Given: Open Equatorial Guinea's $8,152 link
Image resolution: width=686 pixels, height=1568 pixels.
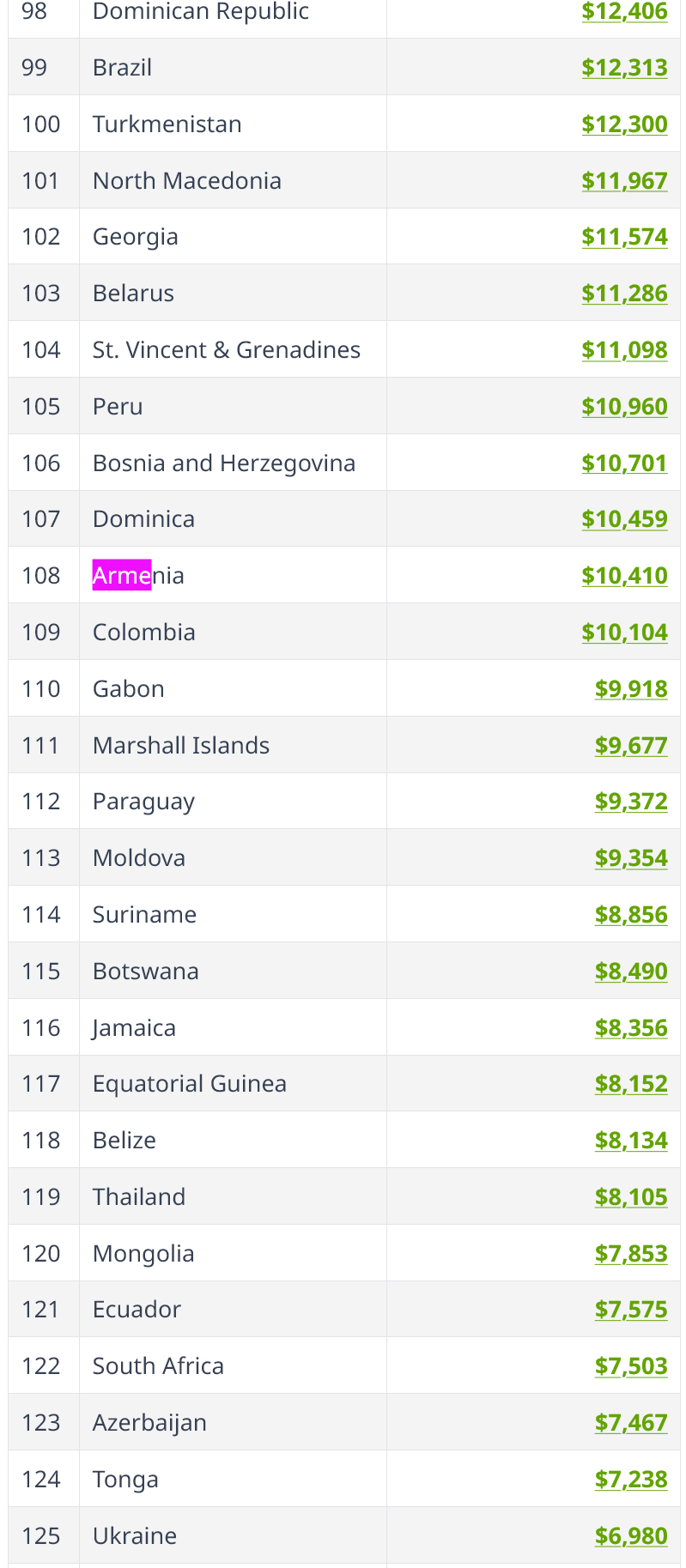Looking at the screenshot, I should (631, 1084).
